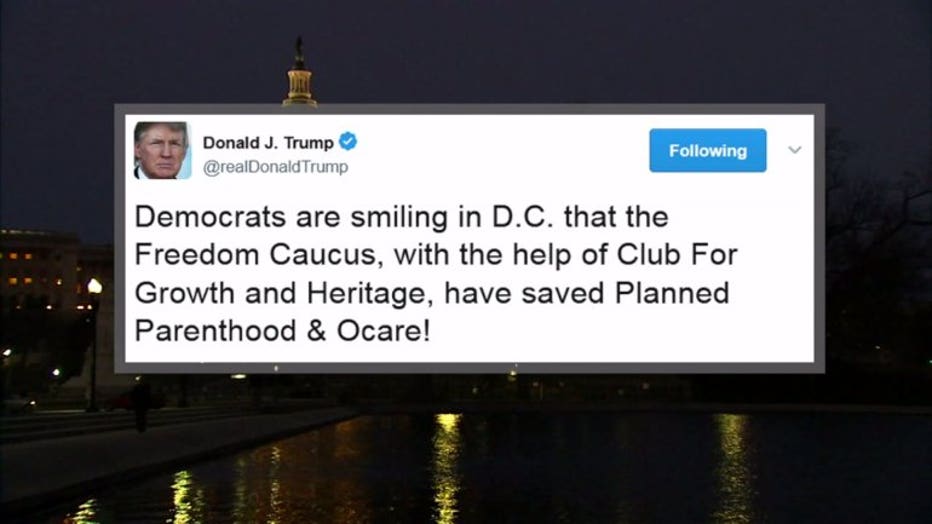Viewport: 932px width, 524px height.
Task: Expand the chevron menu beside Following
Action: pos(795,150)
